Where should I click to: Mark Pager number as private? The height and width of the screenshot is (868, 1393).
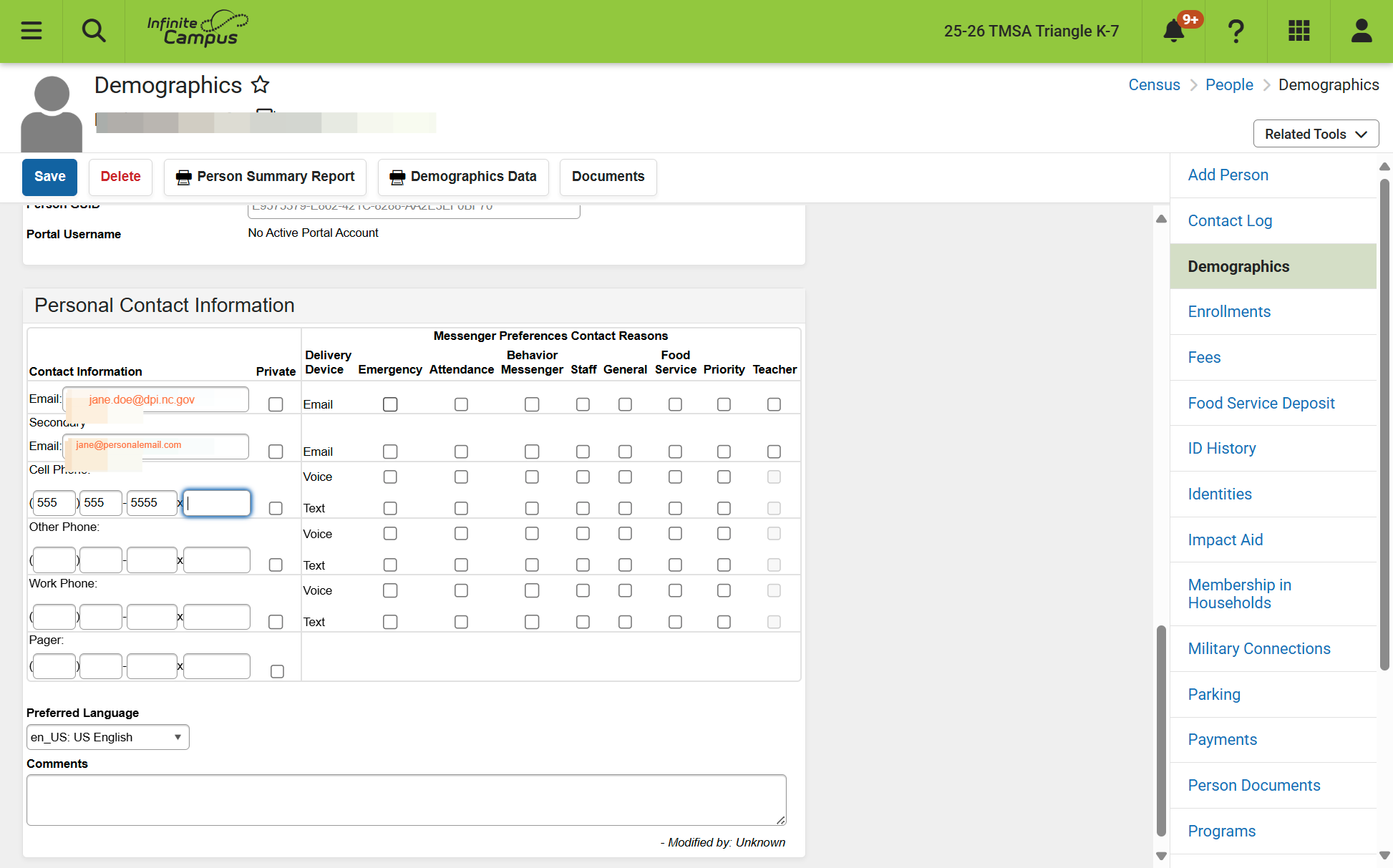coord(277,671)
